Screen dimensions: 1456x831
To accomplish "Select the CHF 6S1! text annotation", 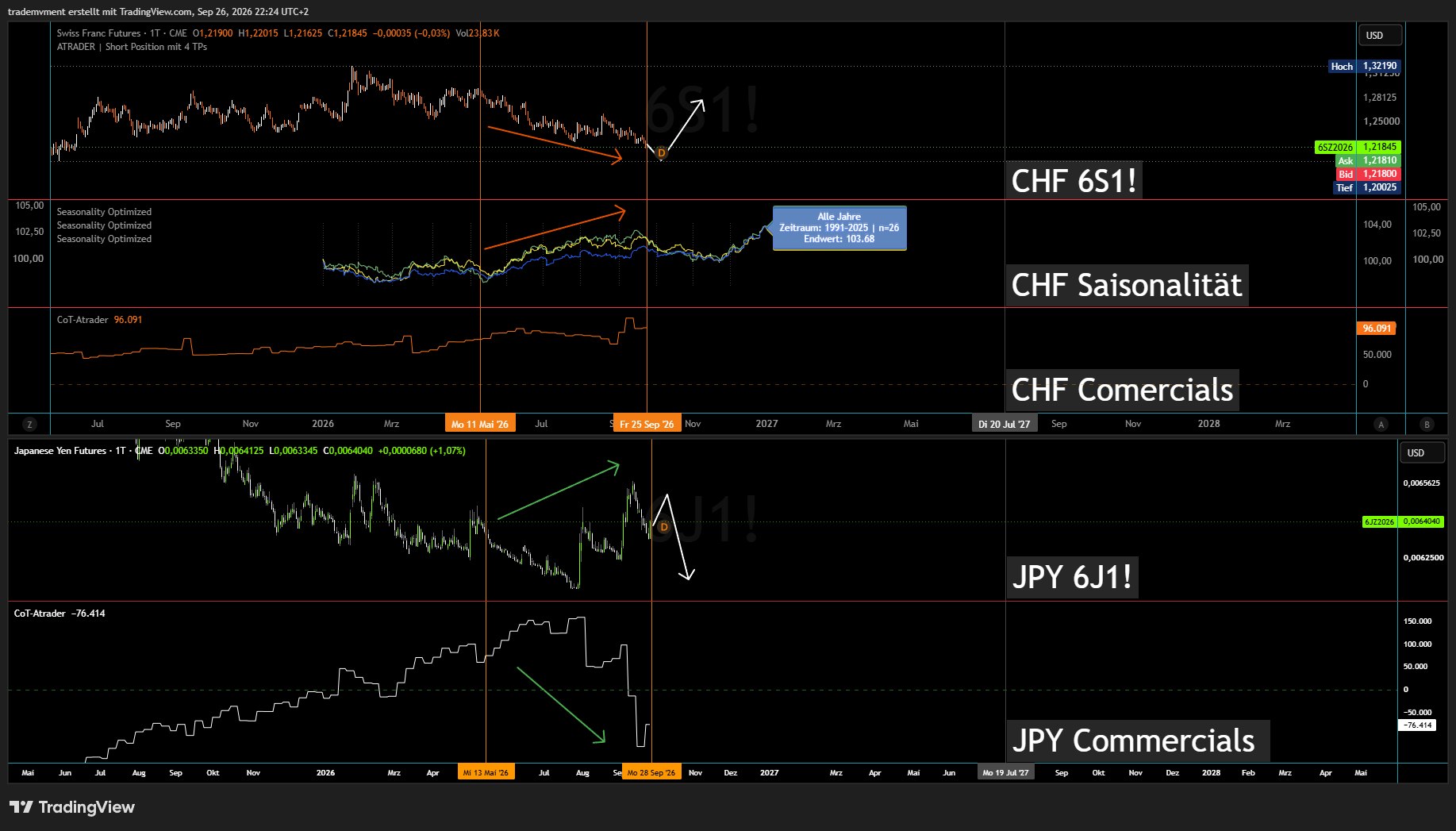I will click(x=1074, y=181).
